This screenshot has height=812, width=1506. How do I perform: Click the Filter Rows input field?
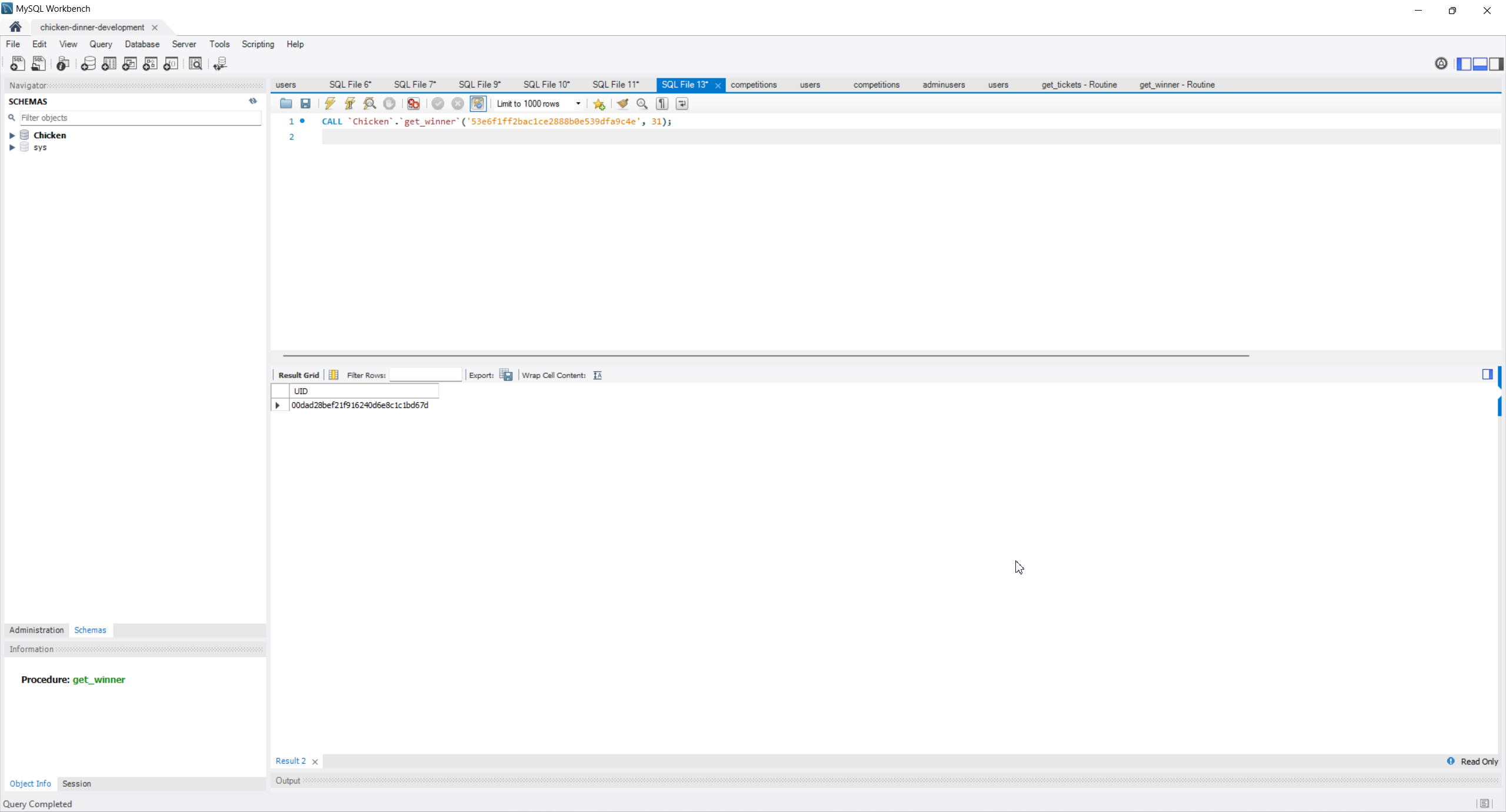(x=425, y=375)
